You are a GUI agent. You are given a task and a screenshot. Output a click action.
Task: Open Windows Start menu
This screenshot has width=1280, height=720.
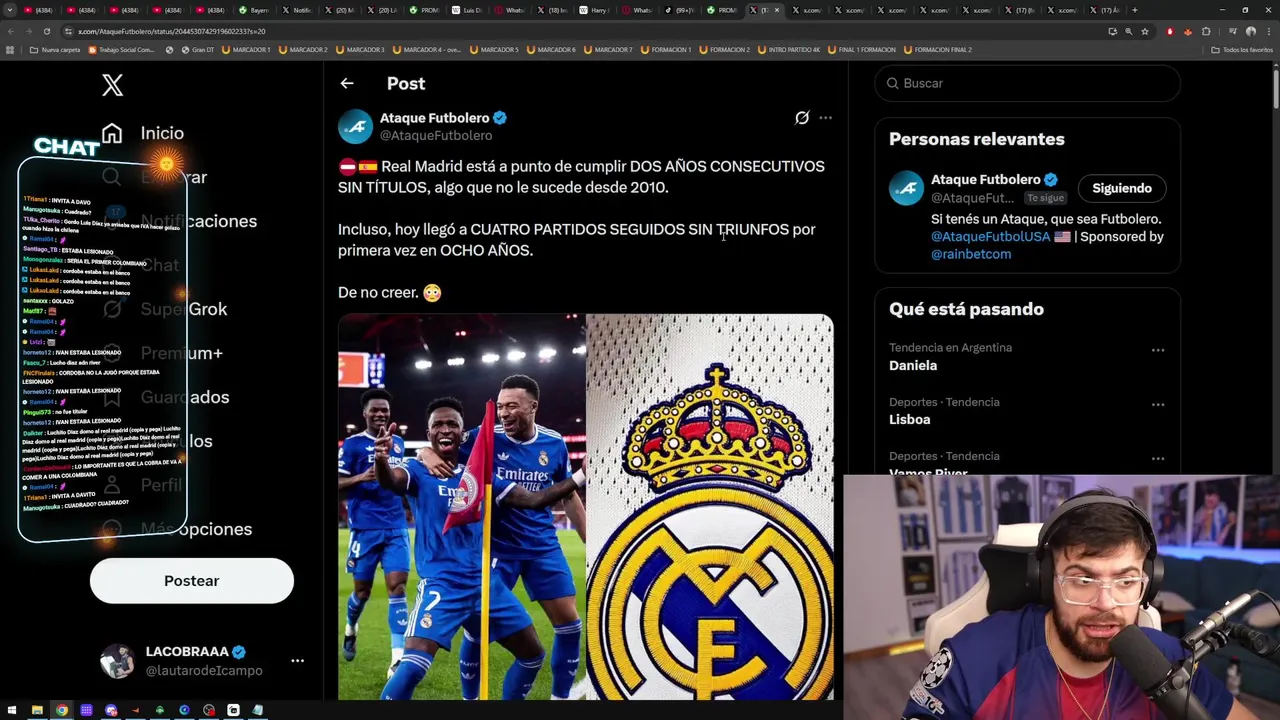click(x=12, y=710)
